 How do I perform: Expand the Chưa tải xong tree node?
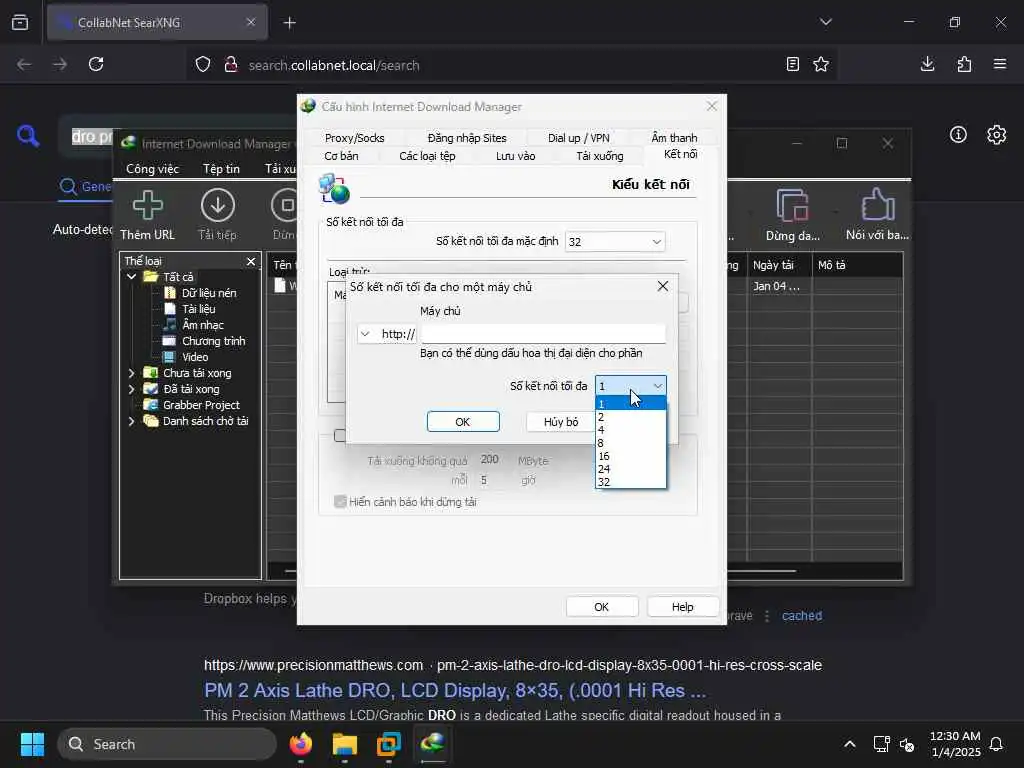131,373
